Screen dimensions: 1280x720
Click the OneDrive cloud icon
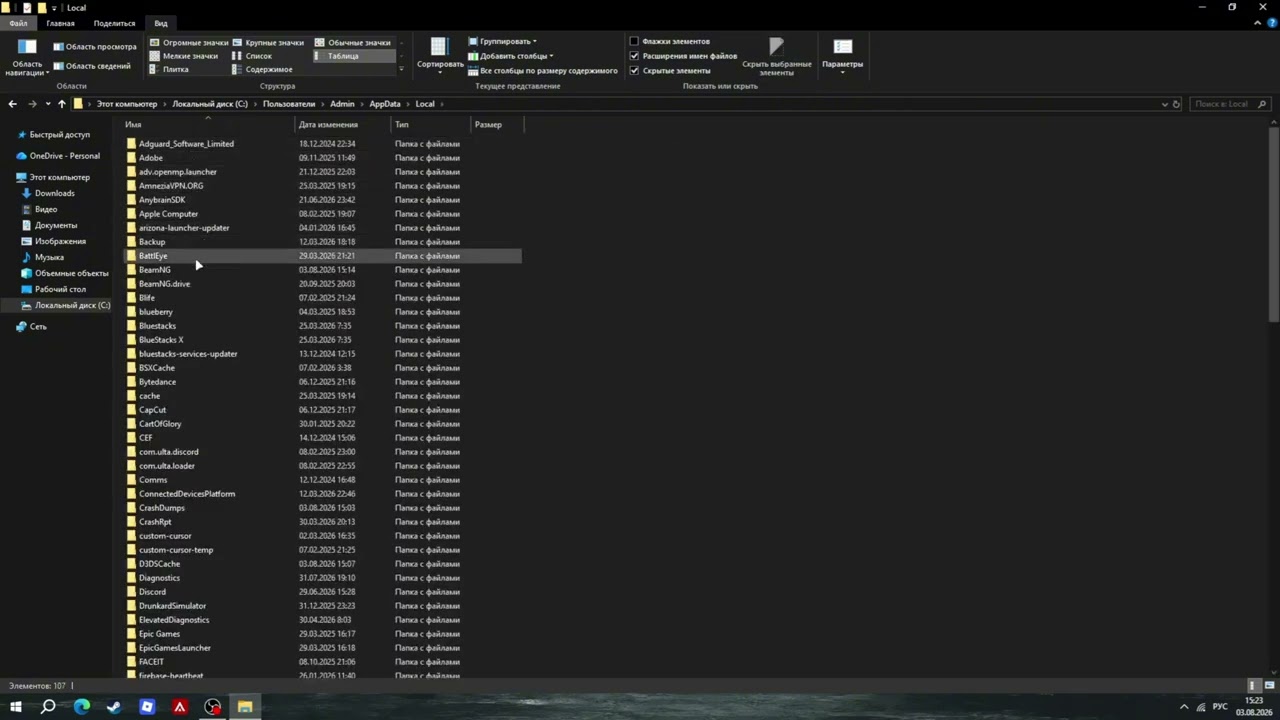[x=21, y=156]
